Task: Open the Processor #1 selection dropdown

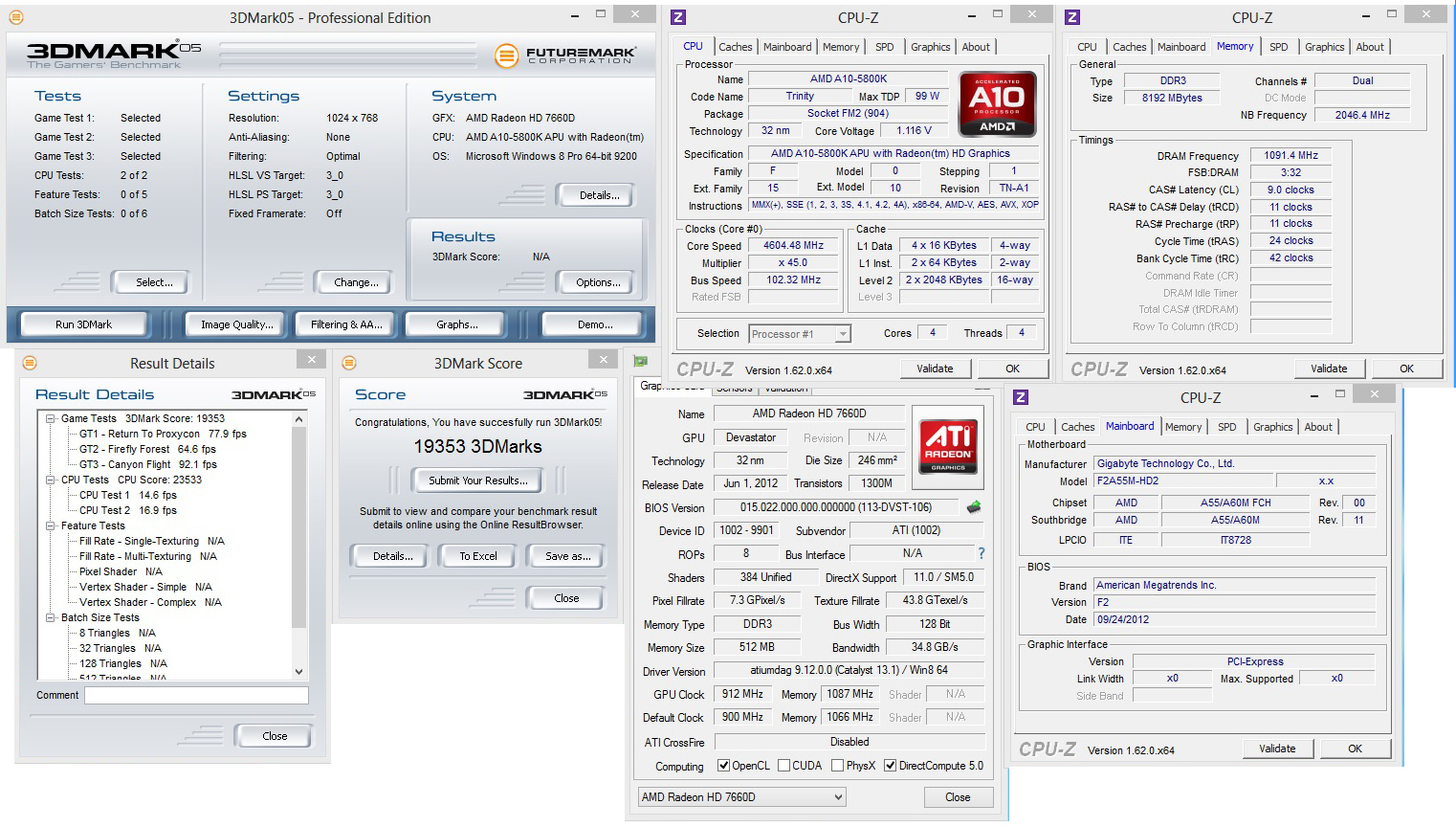Action: (x=800, y=334)
